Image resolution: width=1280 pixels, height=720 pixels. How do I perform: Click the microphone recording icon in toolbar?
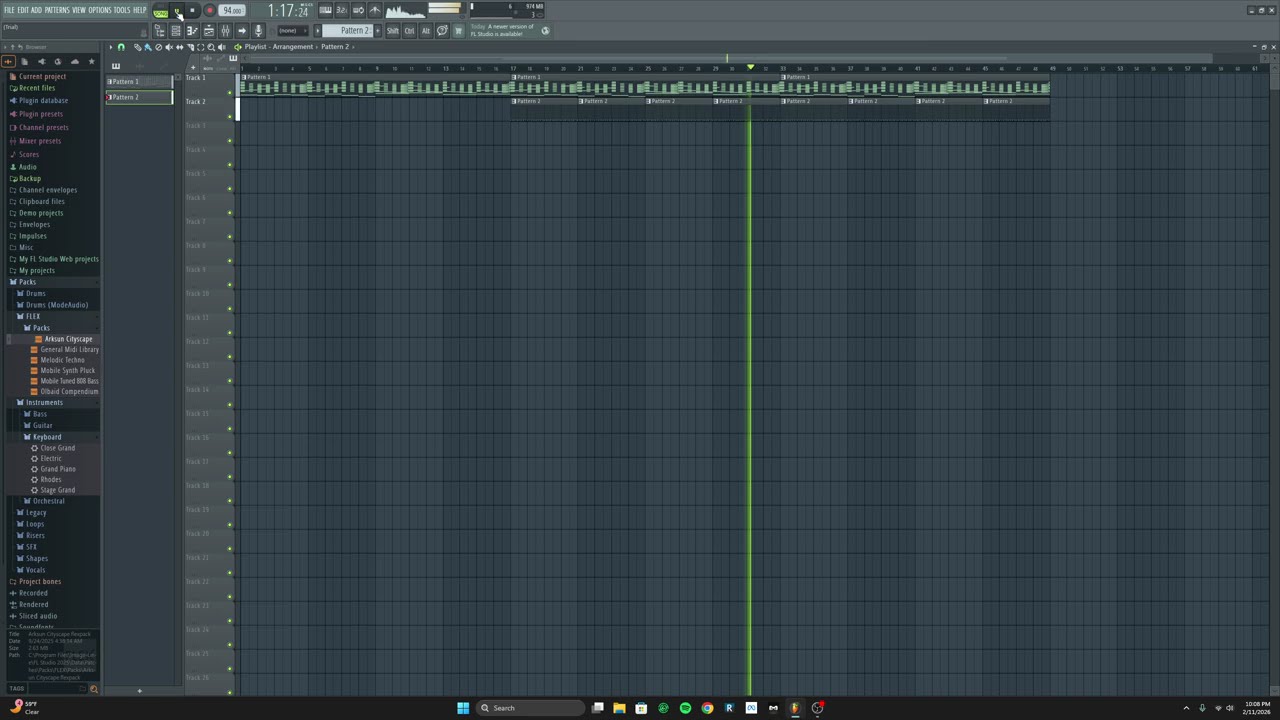pos(258,31)
